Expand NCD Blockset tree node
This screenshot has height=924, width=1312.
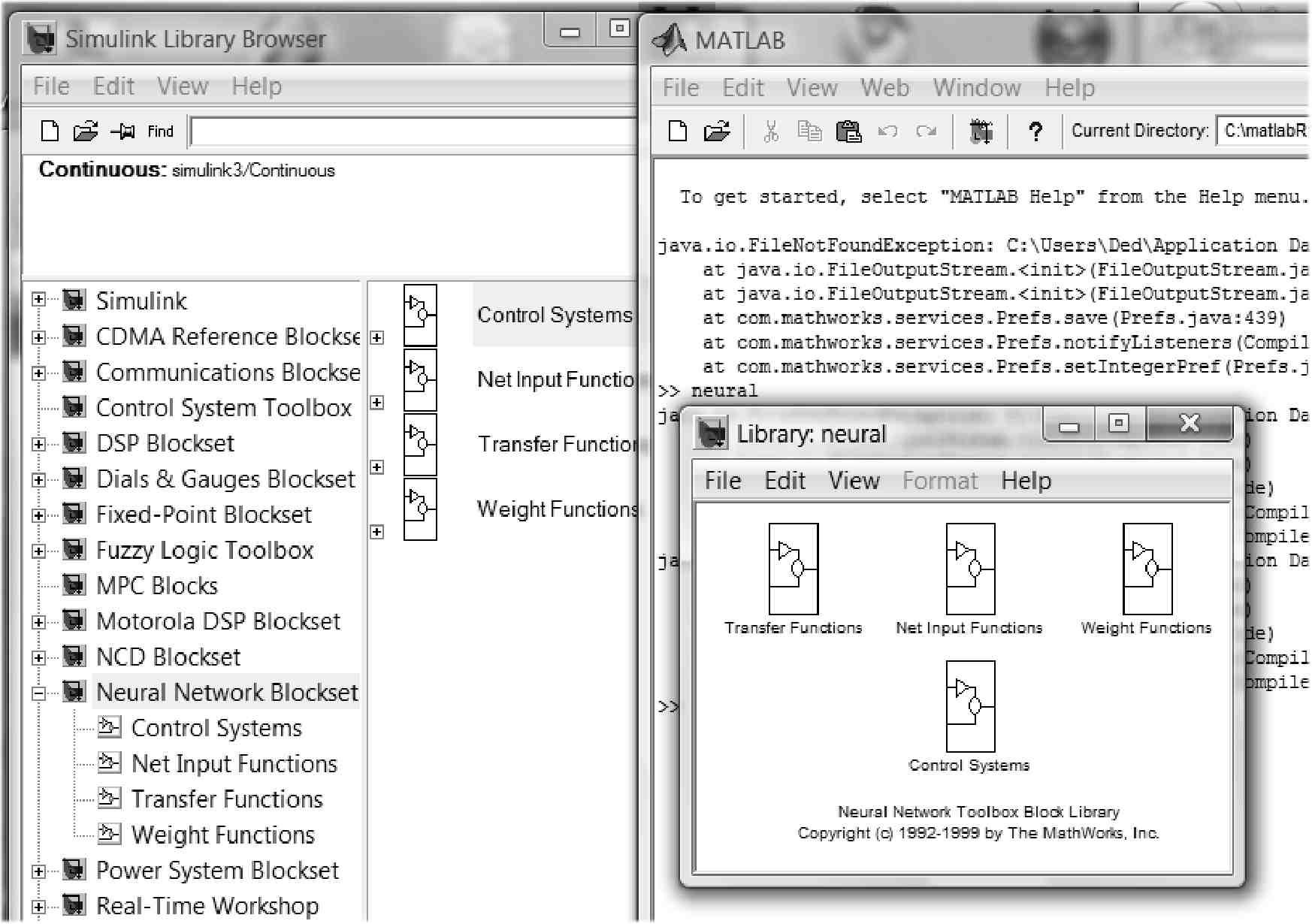(39, 658)
